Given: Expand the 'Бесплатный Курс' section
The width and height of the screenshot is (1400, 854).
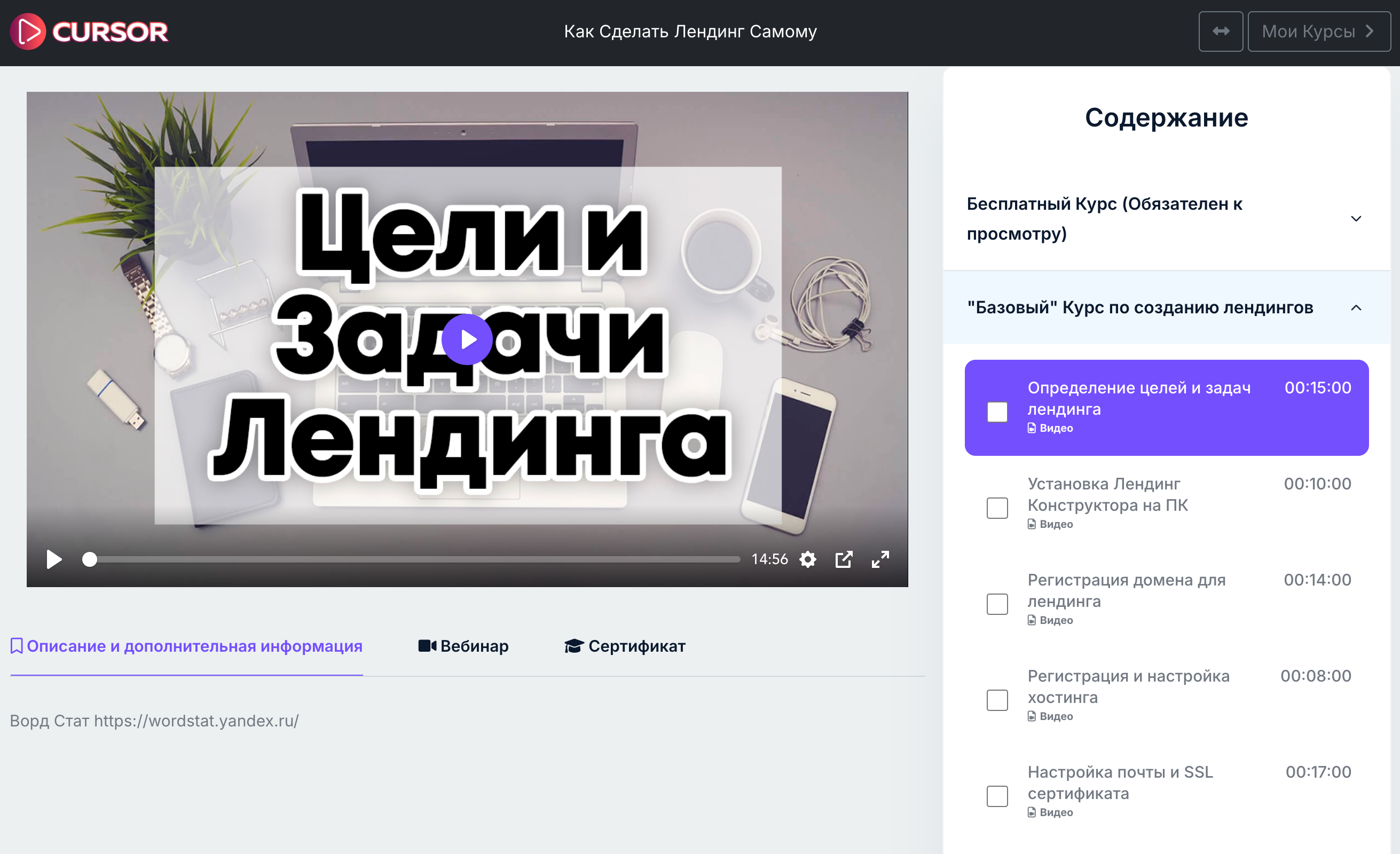Looking at the screenshot, I should 1356,219.
